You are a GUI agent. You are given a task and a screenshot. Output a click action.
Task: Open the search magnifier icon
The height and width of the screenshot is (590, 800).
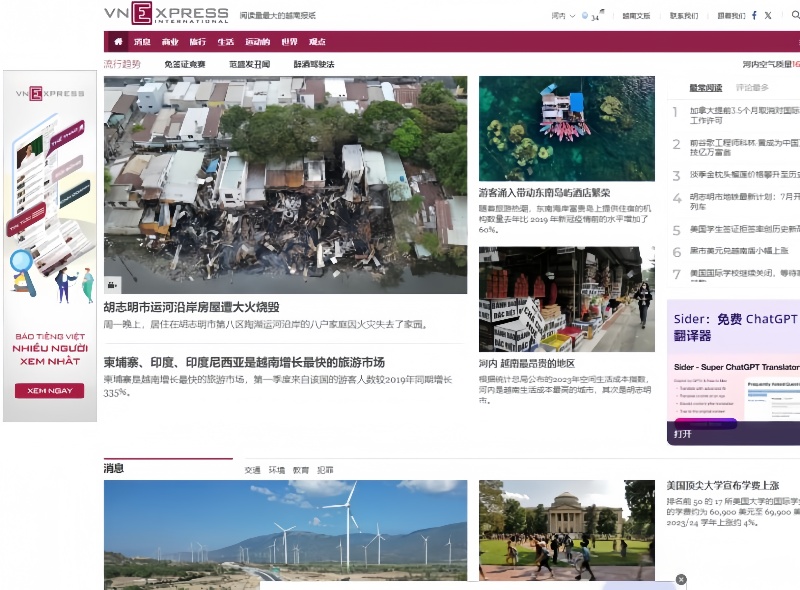[795, 15]
